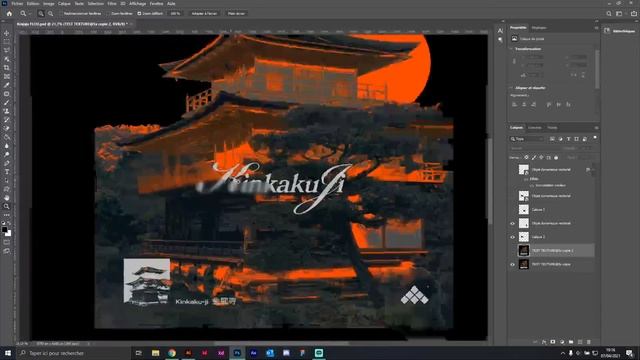Collapse the Transformation section
The image size is (640, 360).
pos(511,49)
